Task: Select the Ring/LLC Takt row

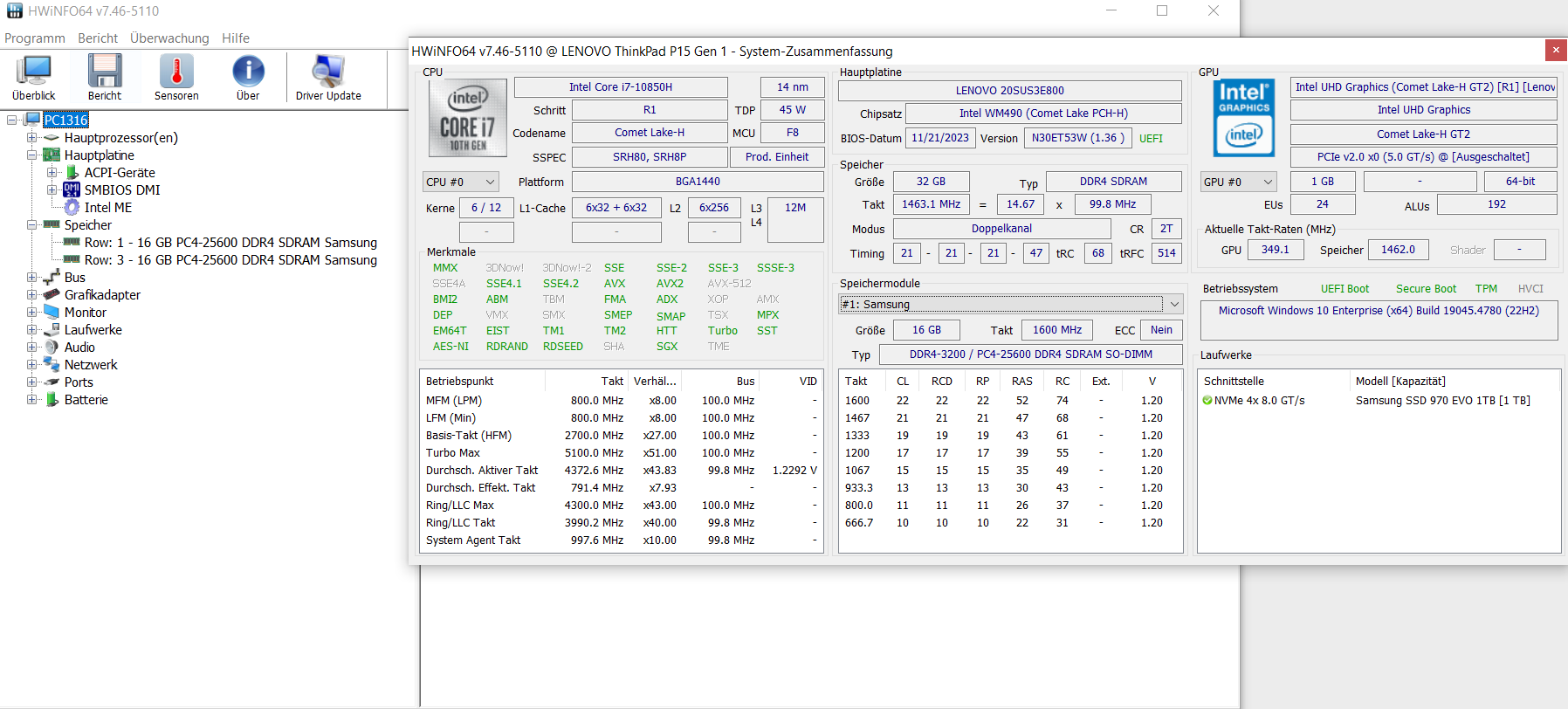Action: click(622, 523)
